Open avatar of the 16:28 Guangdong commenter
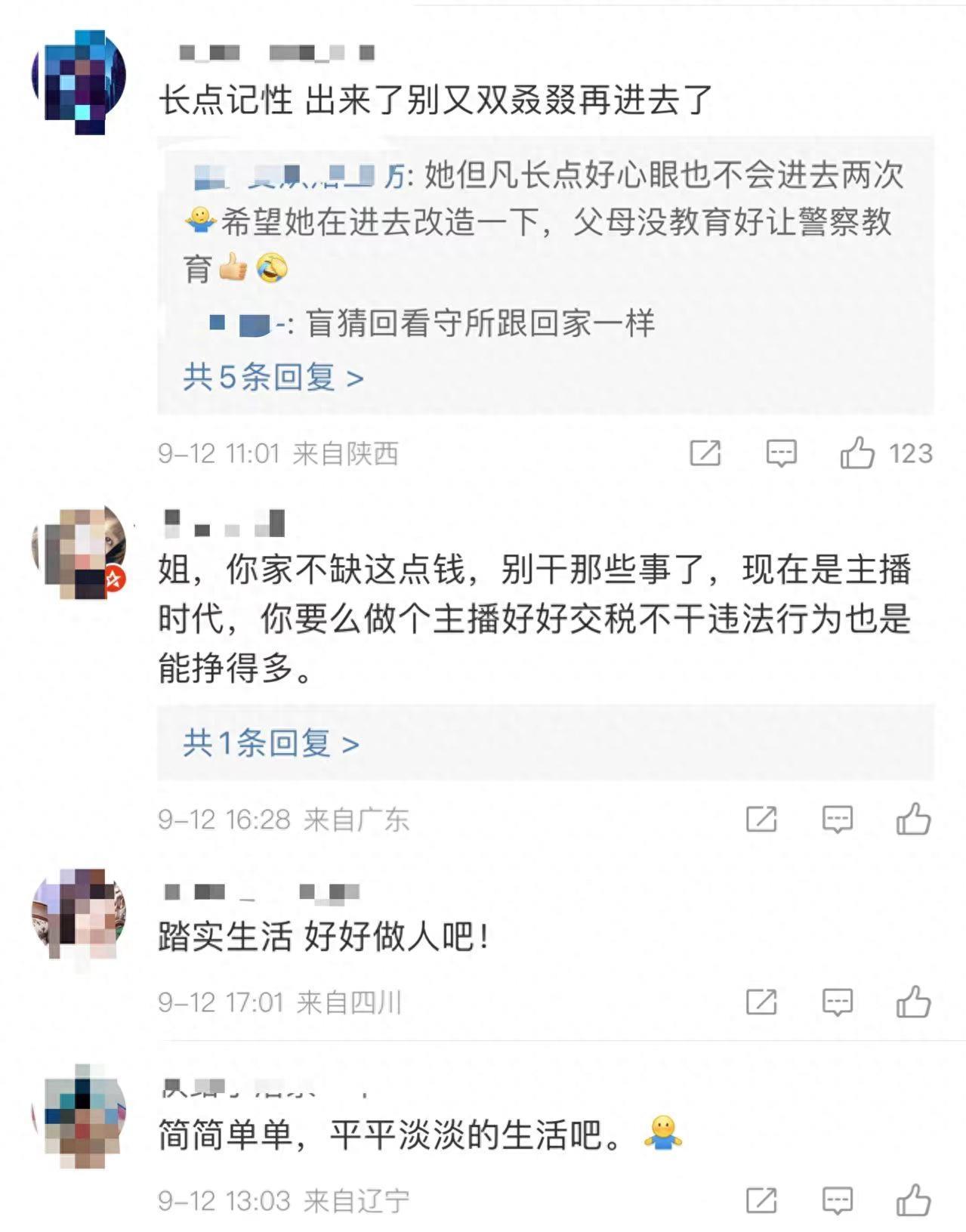966x1232 pixels. coord(78,551)
